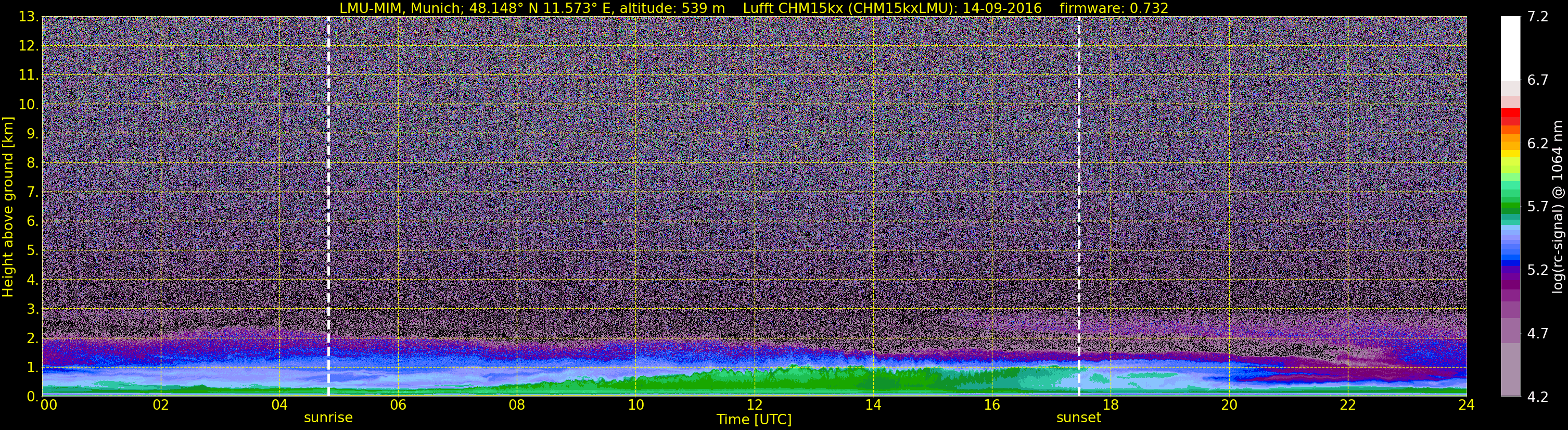Click the '6.7' colorbar tick label

click(1538, 80)
